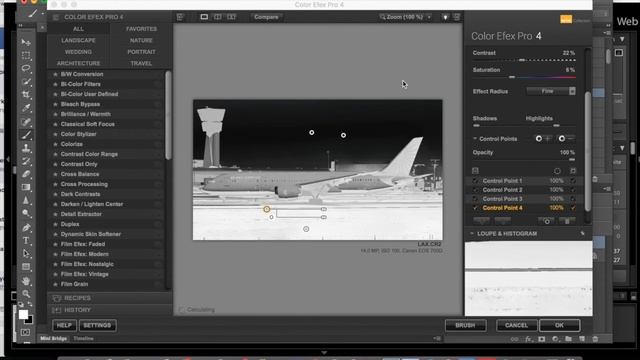Image resolution: width=640 pixels, height=360 pixels.
Task: Click the HELP button
Action: click(x=64, y=325)
